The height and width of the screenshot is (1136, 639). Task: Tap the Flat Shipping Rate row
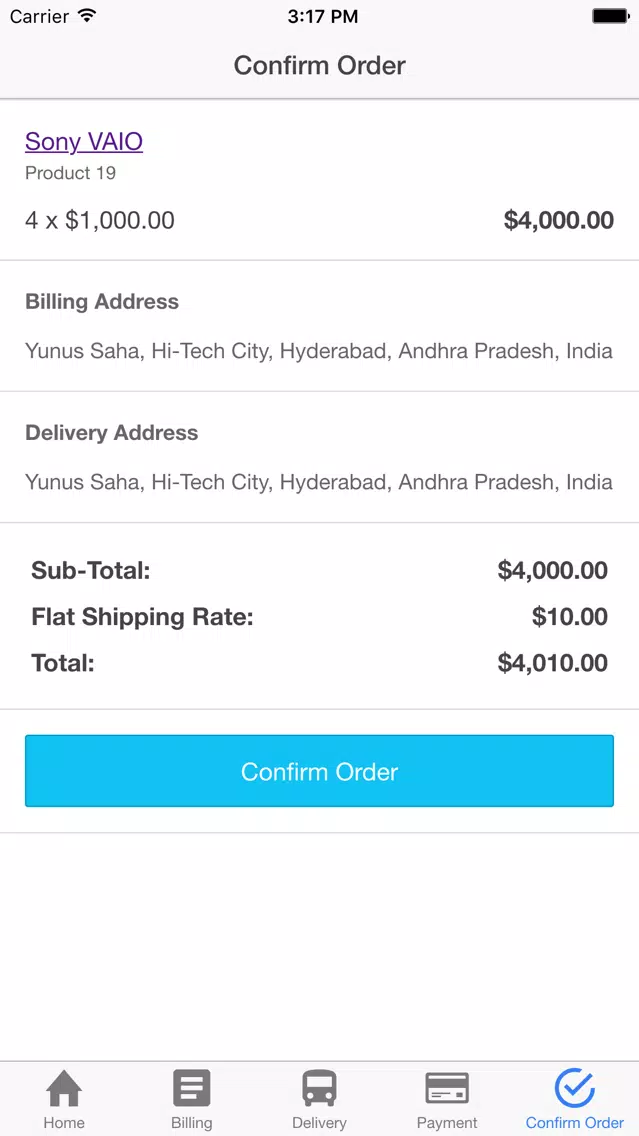pyautogui.click(x=320, y=617)
